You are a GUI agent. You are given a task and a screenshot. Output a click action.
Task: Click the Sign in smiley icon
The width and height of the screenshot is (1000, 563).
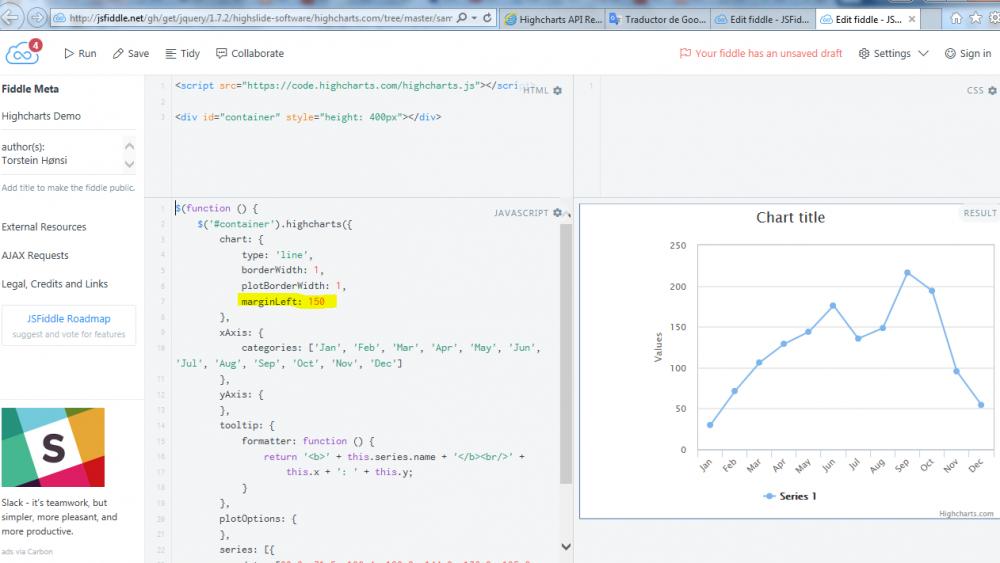click(950, 54)
